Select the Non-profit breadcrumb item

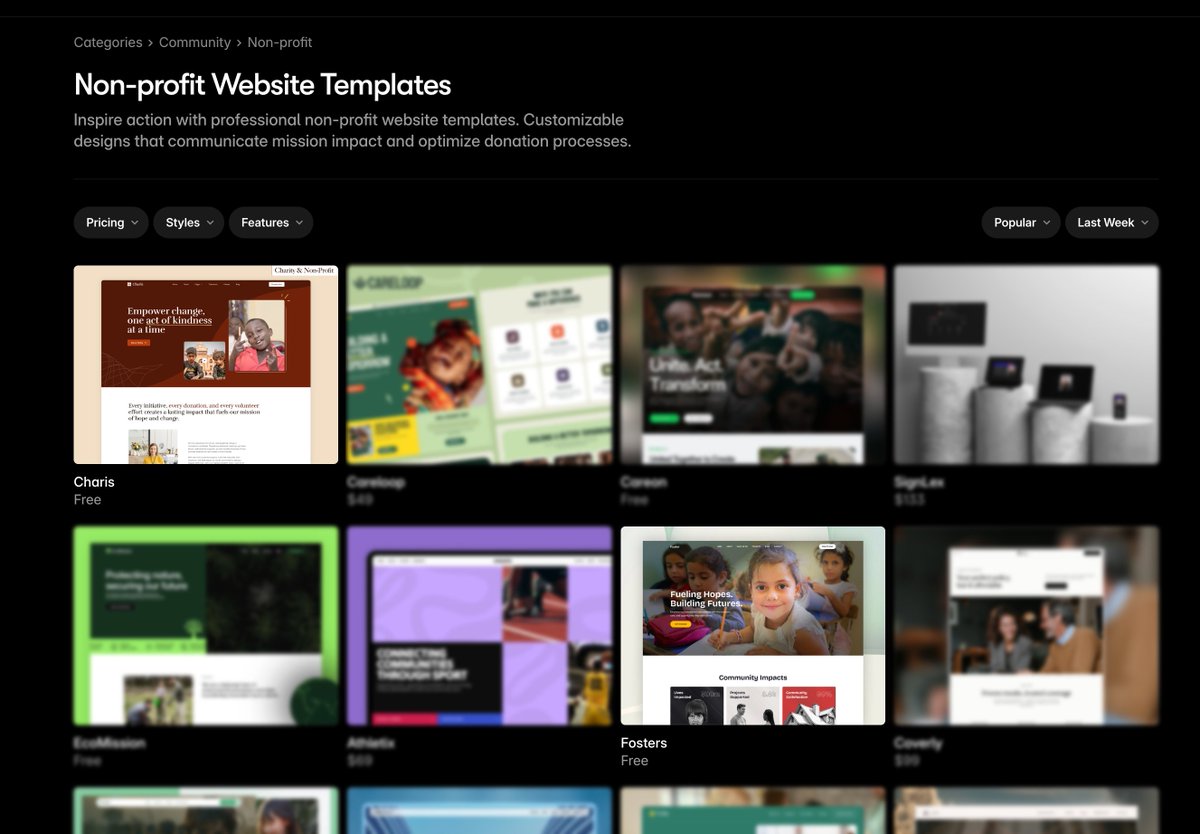(x=280, y=42)
